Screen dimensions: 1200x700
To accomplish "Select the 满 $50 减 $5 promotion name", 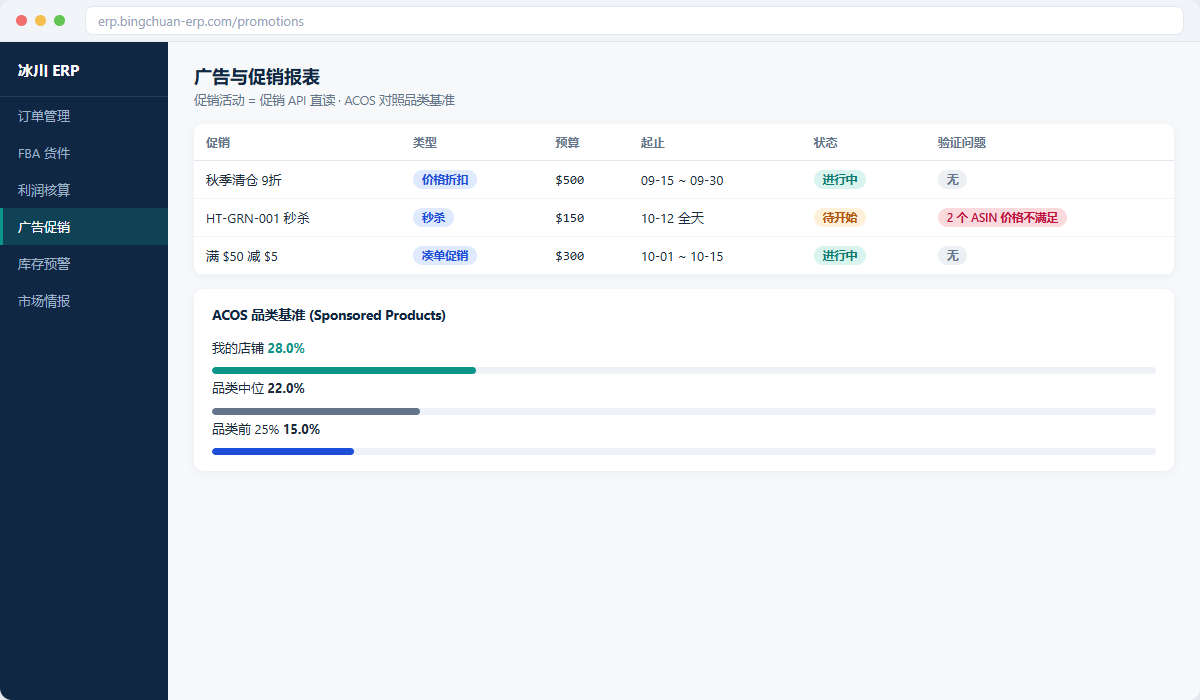I will pos(242,256).
